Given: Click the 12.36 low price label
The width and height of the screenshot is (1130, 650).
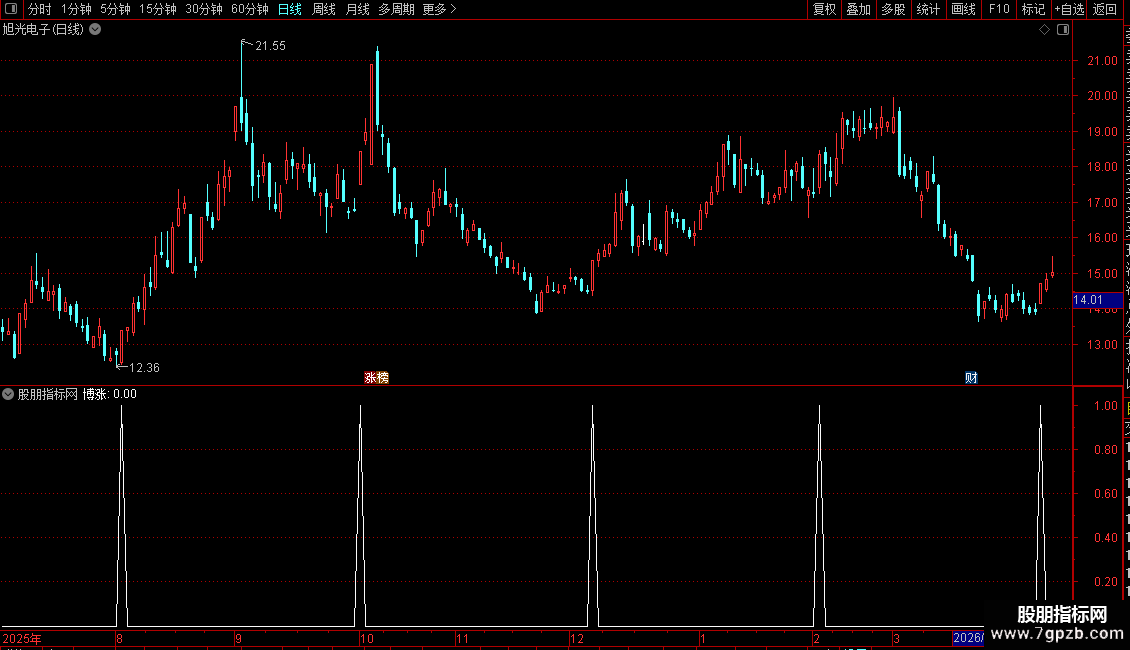Looking at the screenshot, I should [144, 368].
